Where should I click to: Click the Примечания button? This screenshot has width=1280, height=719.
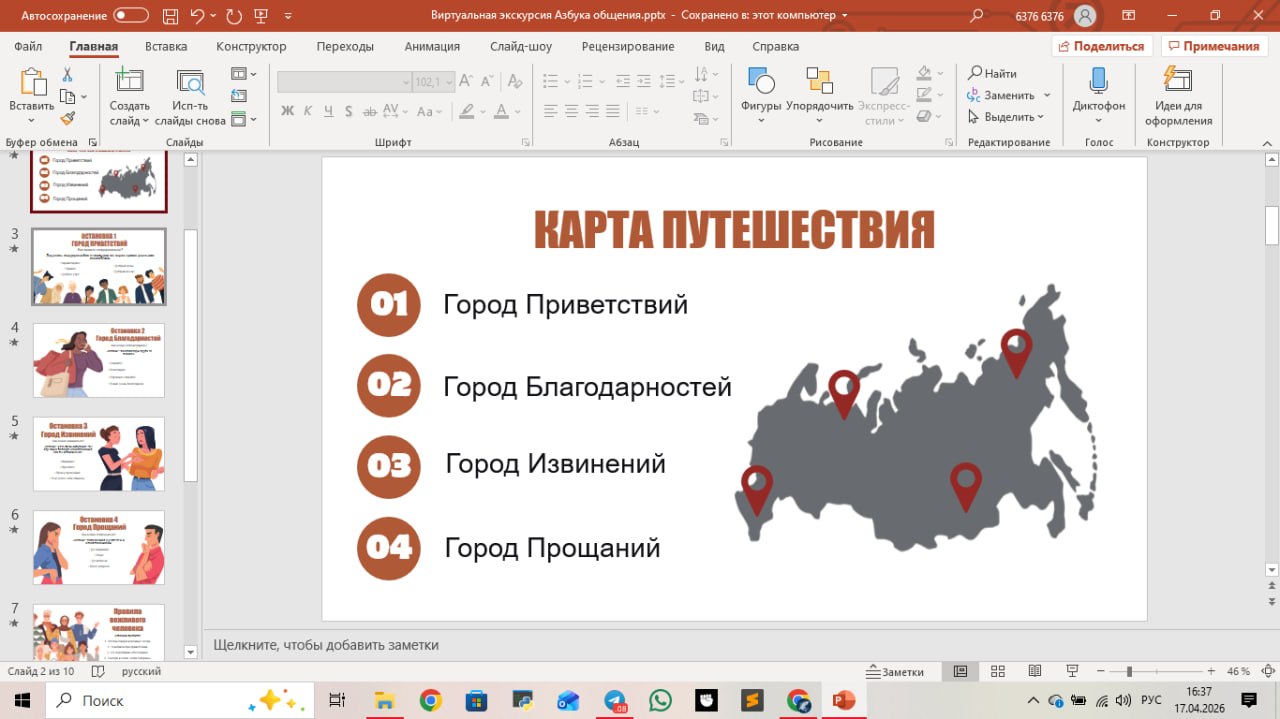(x=1214, y=46)
